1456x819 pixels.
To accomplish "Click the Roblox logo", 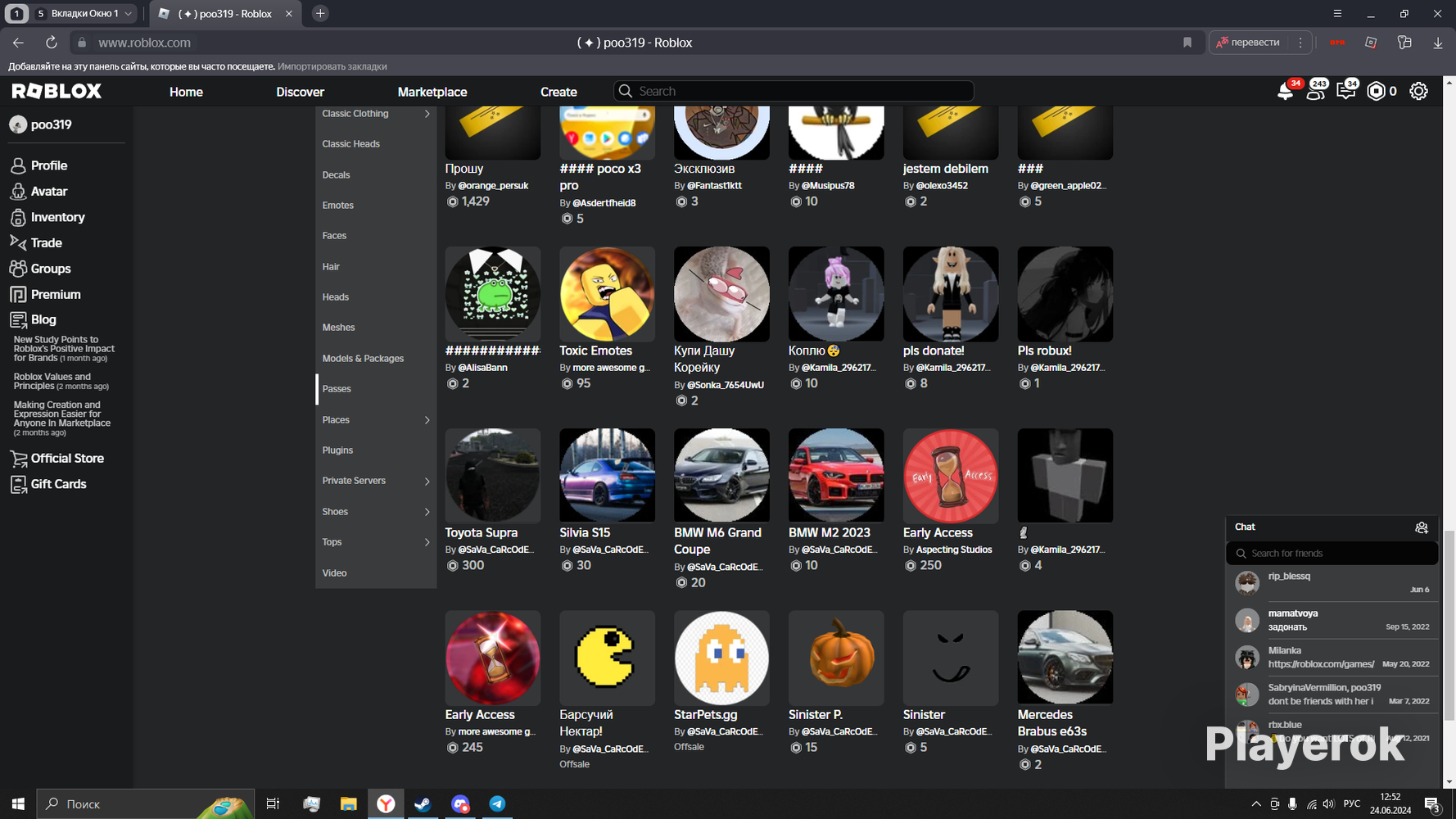I will pos(57,91).
